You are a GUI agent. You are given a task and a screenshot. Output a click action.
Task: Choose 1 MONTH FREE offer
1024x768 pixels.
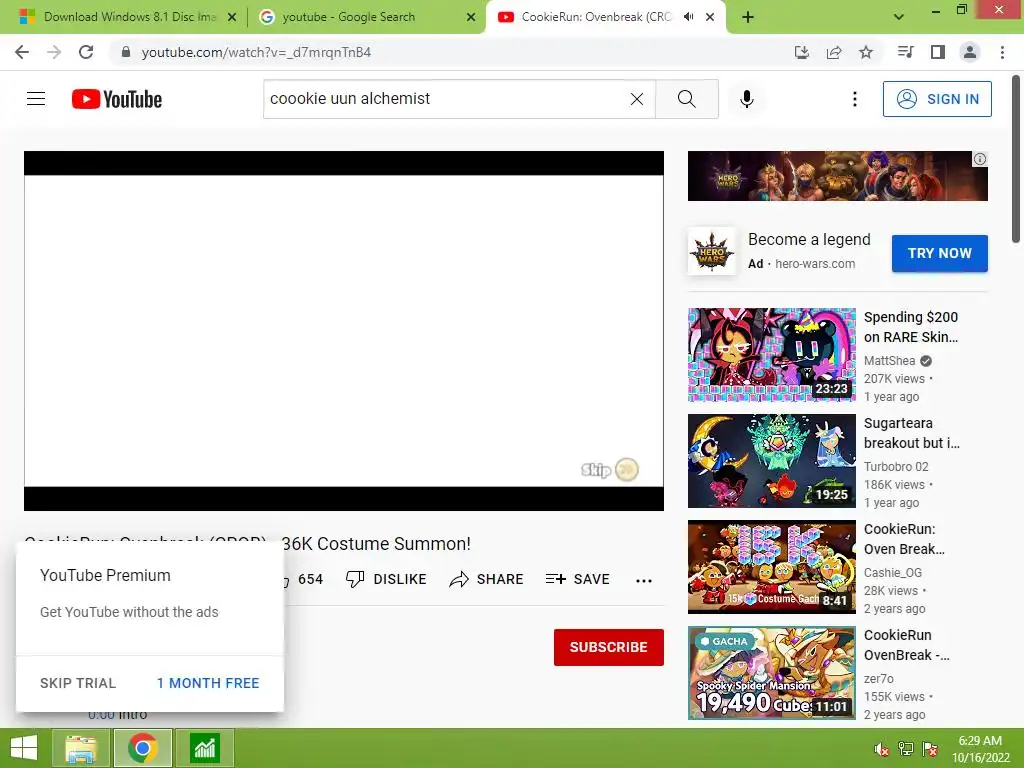[208, 683]
